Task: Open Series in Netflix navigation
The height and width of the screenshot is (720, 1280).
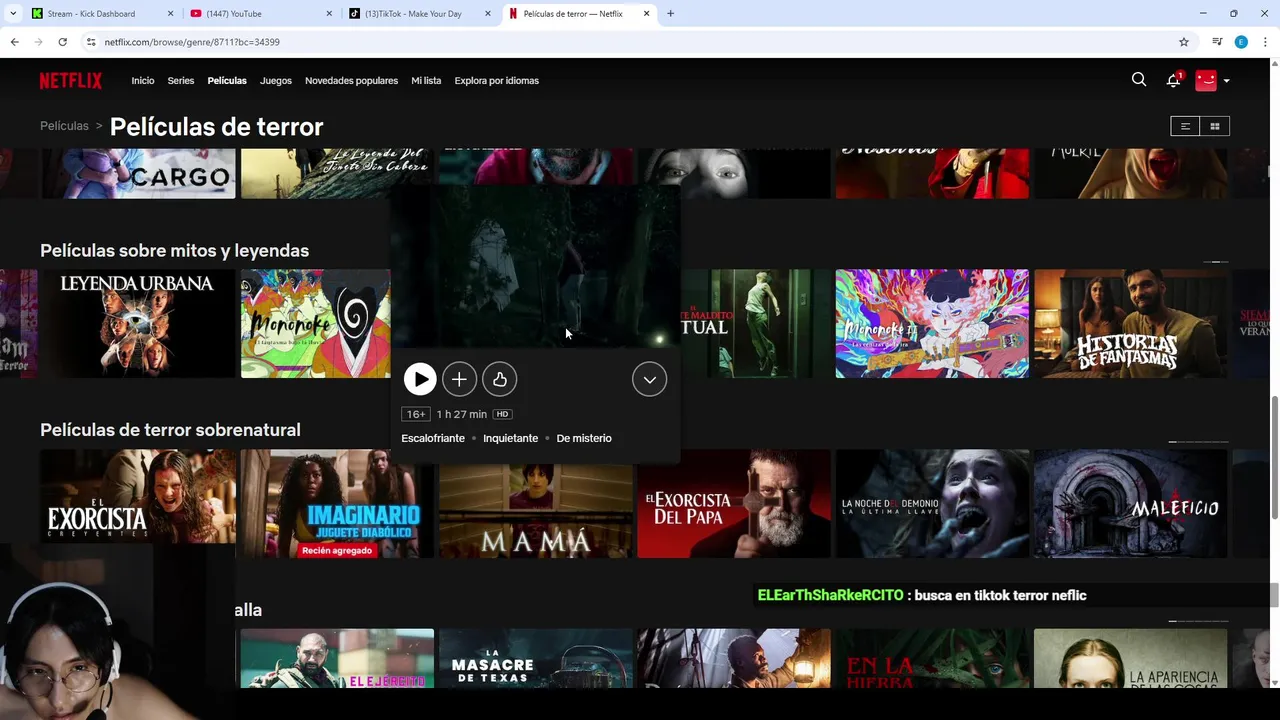Action: 181,81
